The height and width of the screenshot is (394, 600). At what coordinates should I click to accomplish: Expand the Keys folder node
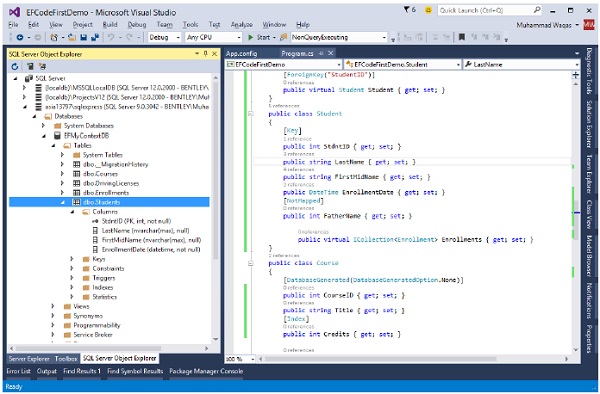(72, 259)
